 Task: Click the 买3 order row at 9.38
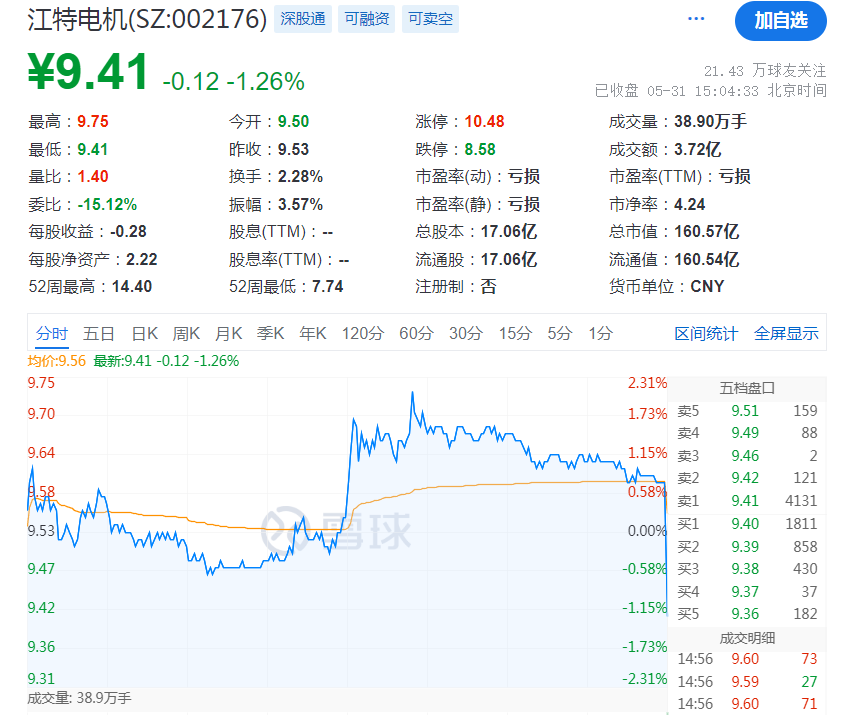[747, 569]
